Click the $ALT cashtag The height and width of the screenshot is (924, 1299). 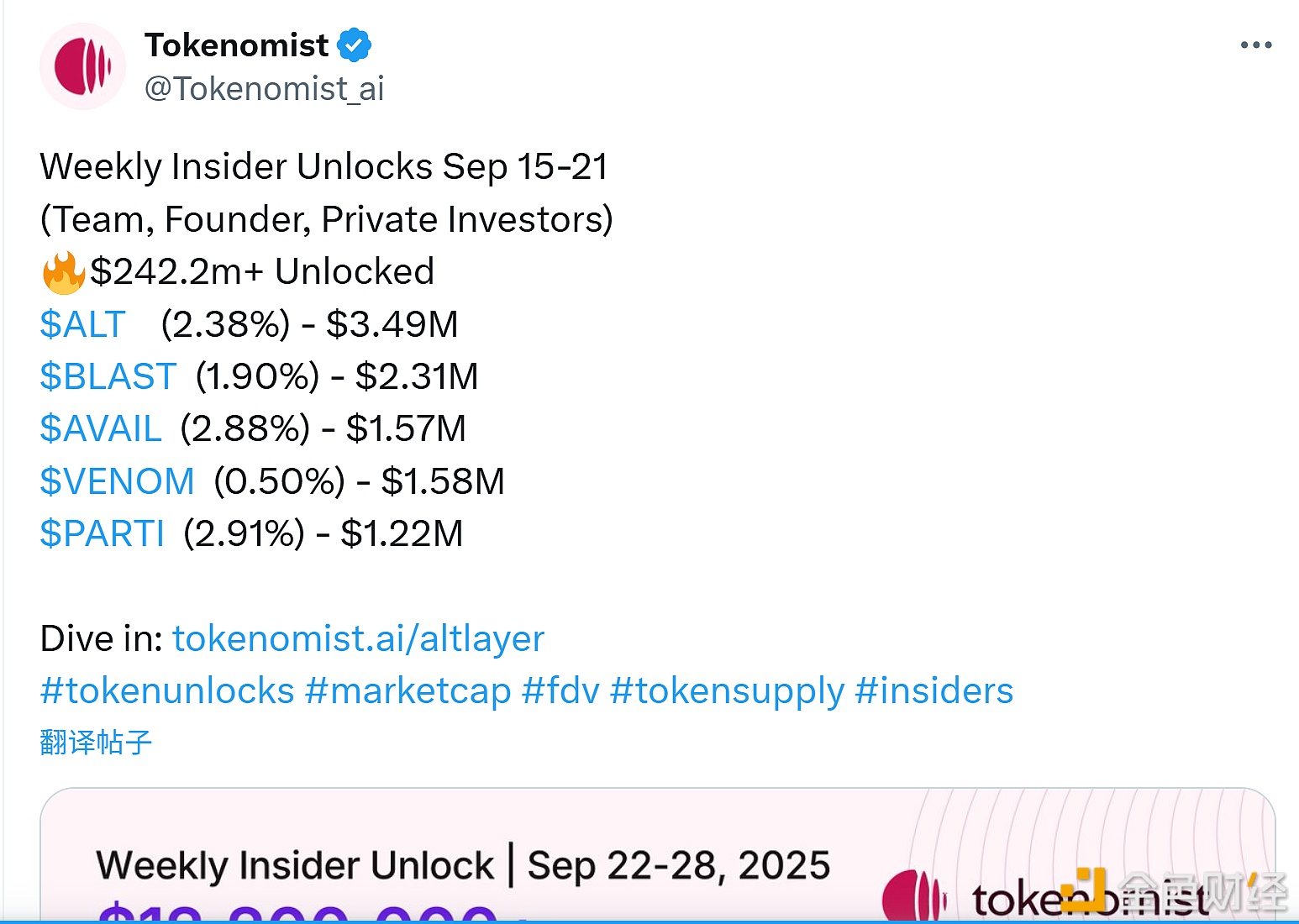82,324
